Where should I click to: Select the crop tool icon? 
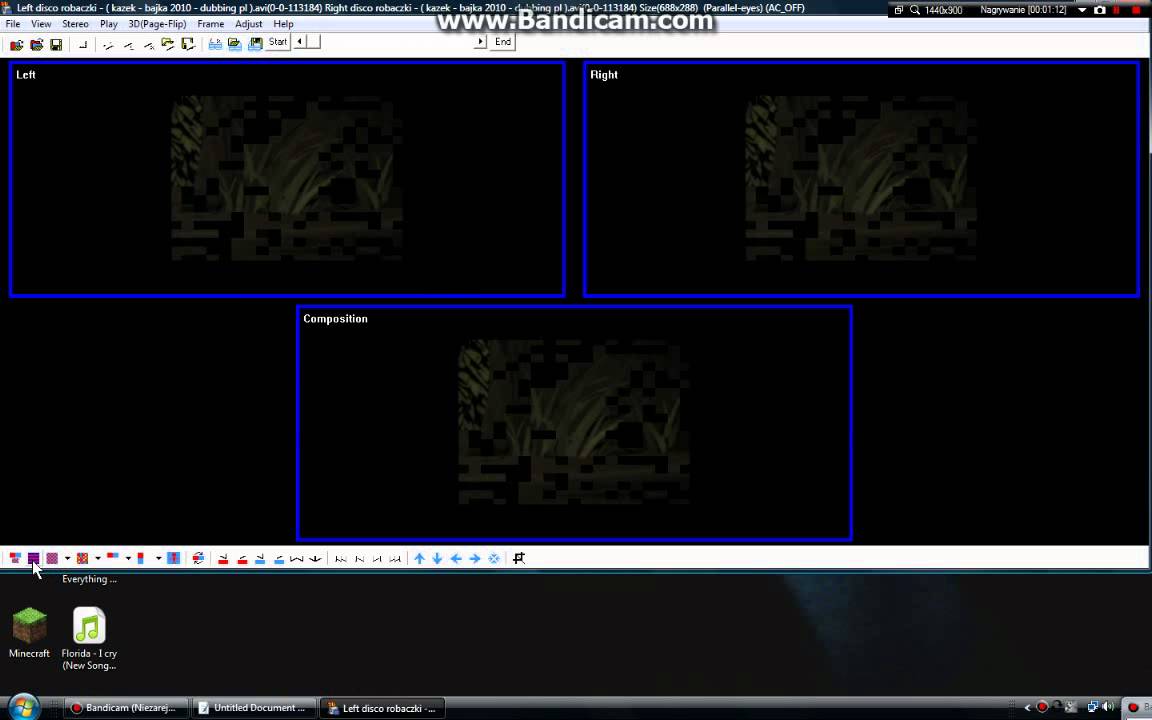pos(519,558)
